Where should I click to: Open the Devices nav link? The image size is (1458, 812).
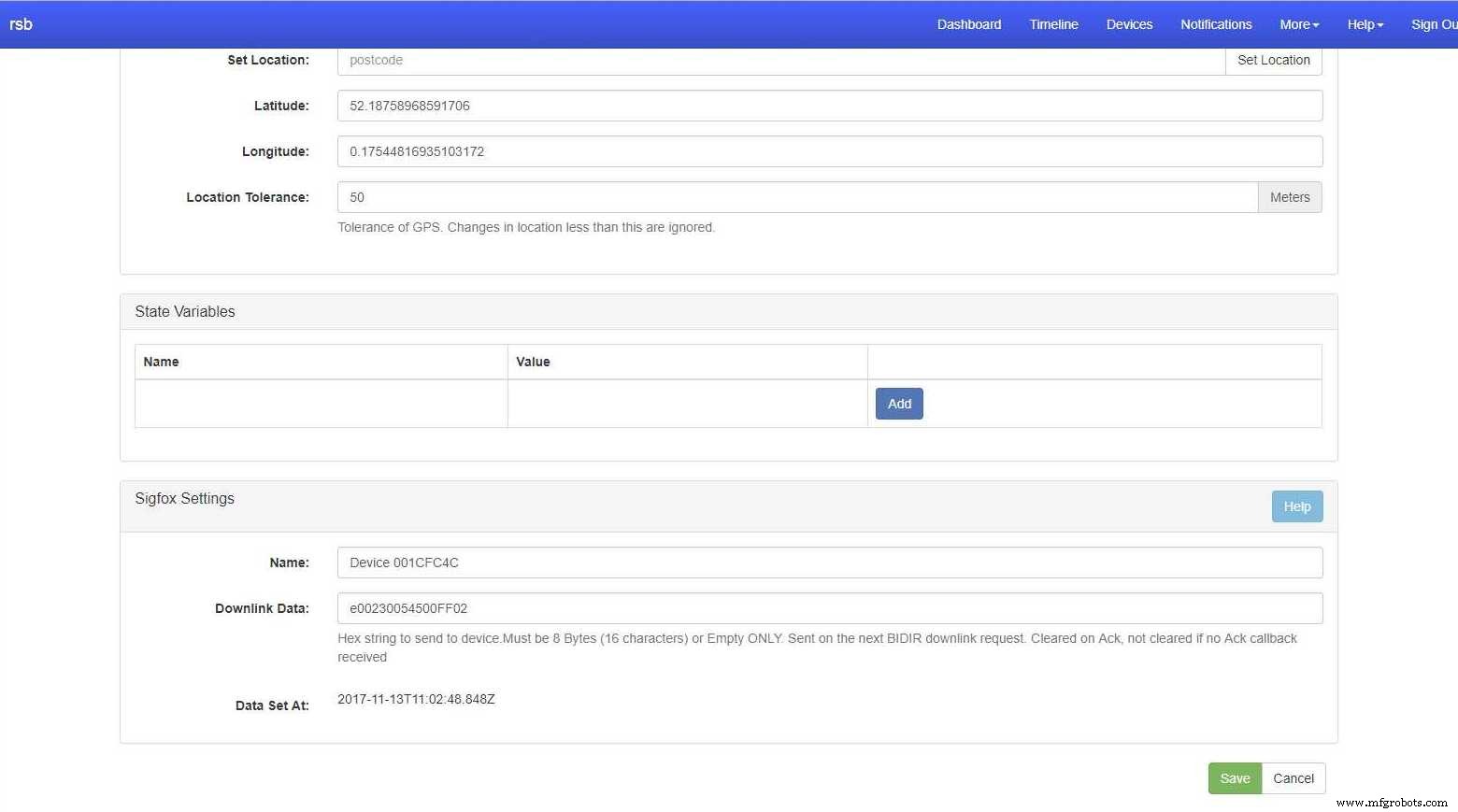point(1129,24)
